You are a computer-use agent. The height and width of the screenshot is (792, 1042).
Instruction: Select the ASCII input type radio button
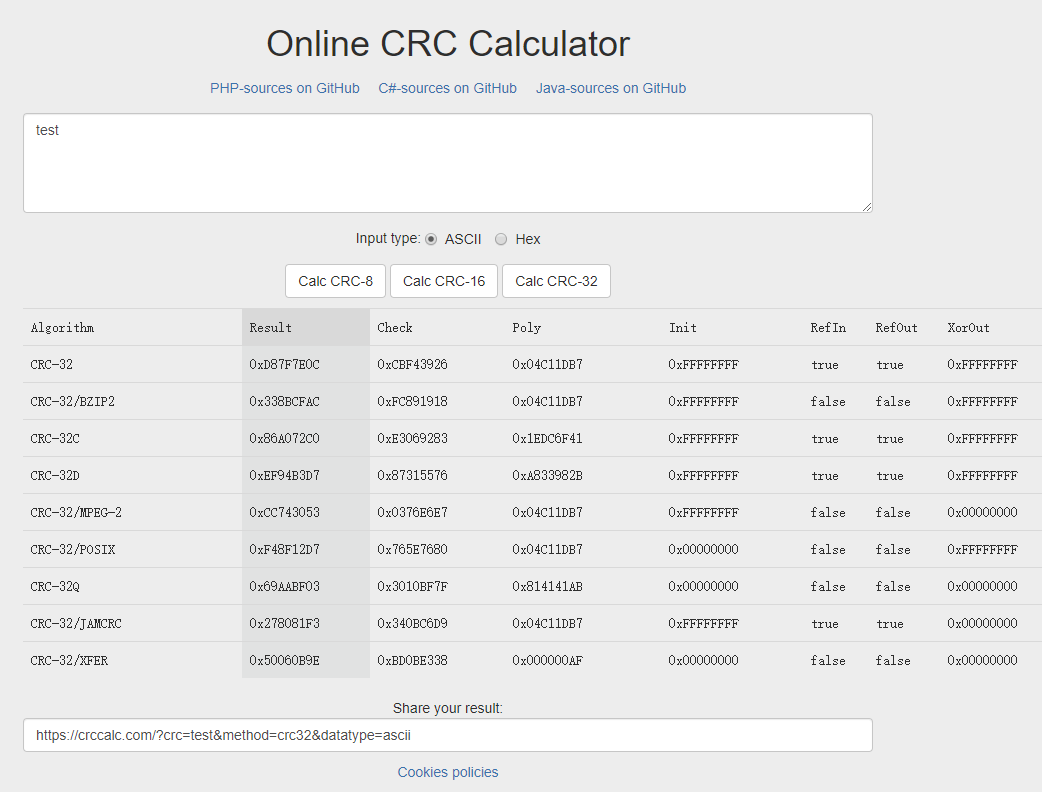click(431, 239)
